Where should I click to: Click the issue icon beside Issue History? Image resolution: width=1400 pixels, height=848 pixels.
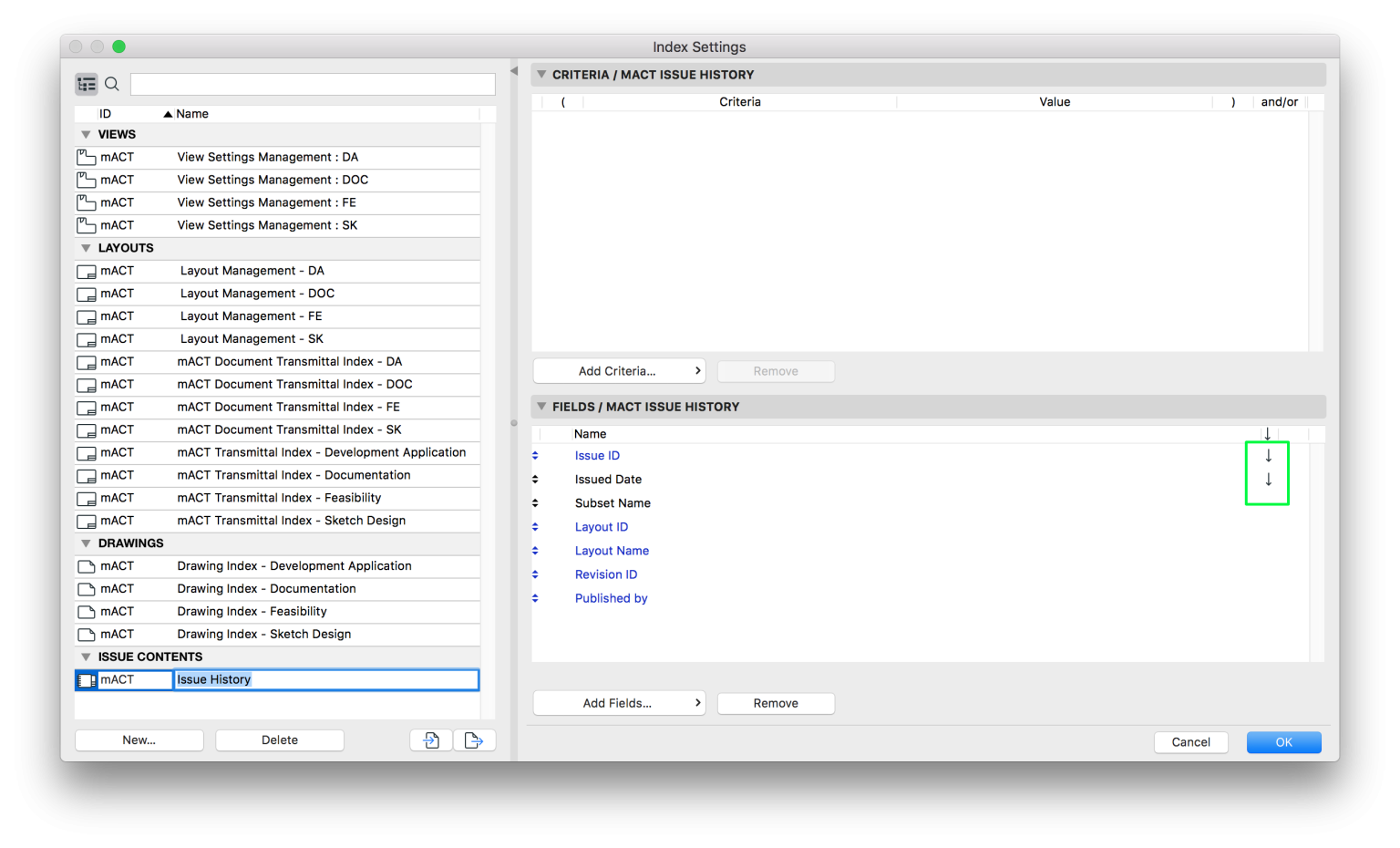coord(87,679)
